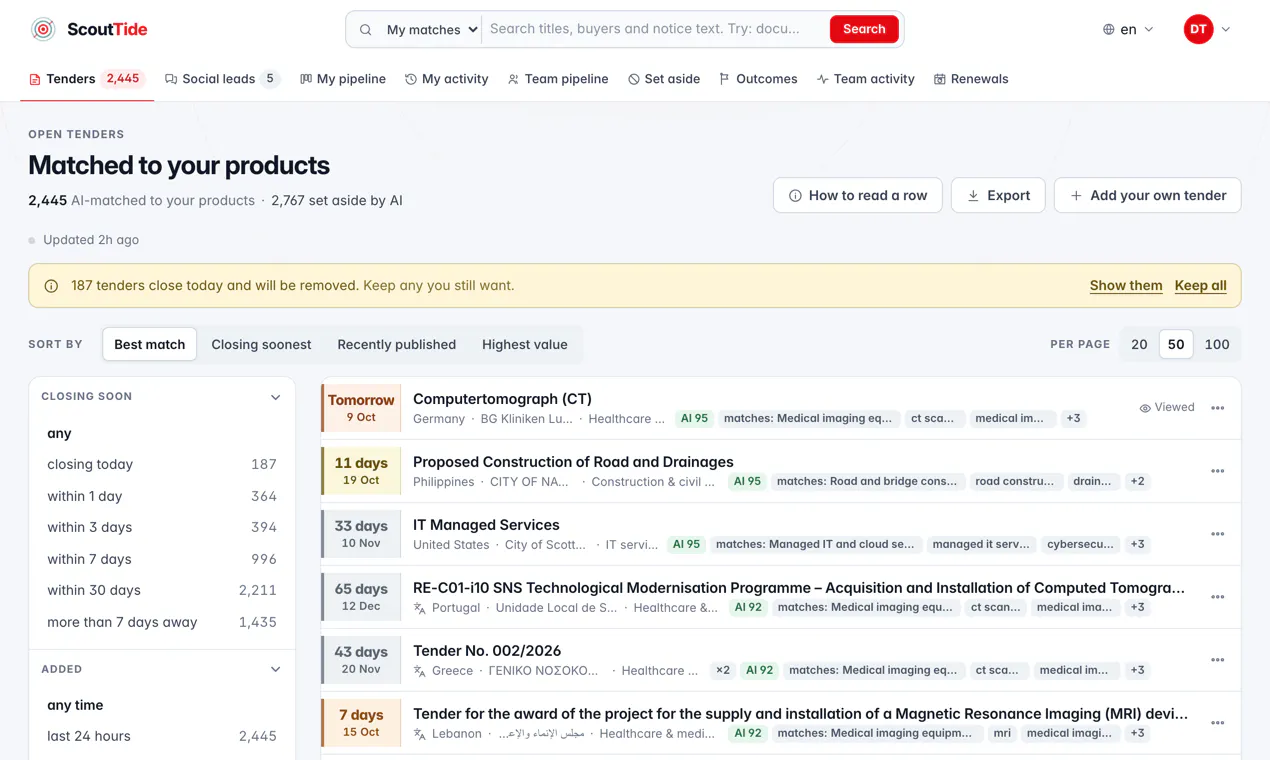
Task: Click the red Search button
Action: click(x=864, y=30)
